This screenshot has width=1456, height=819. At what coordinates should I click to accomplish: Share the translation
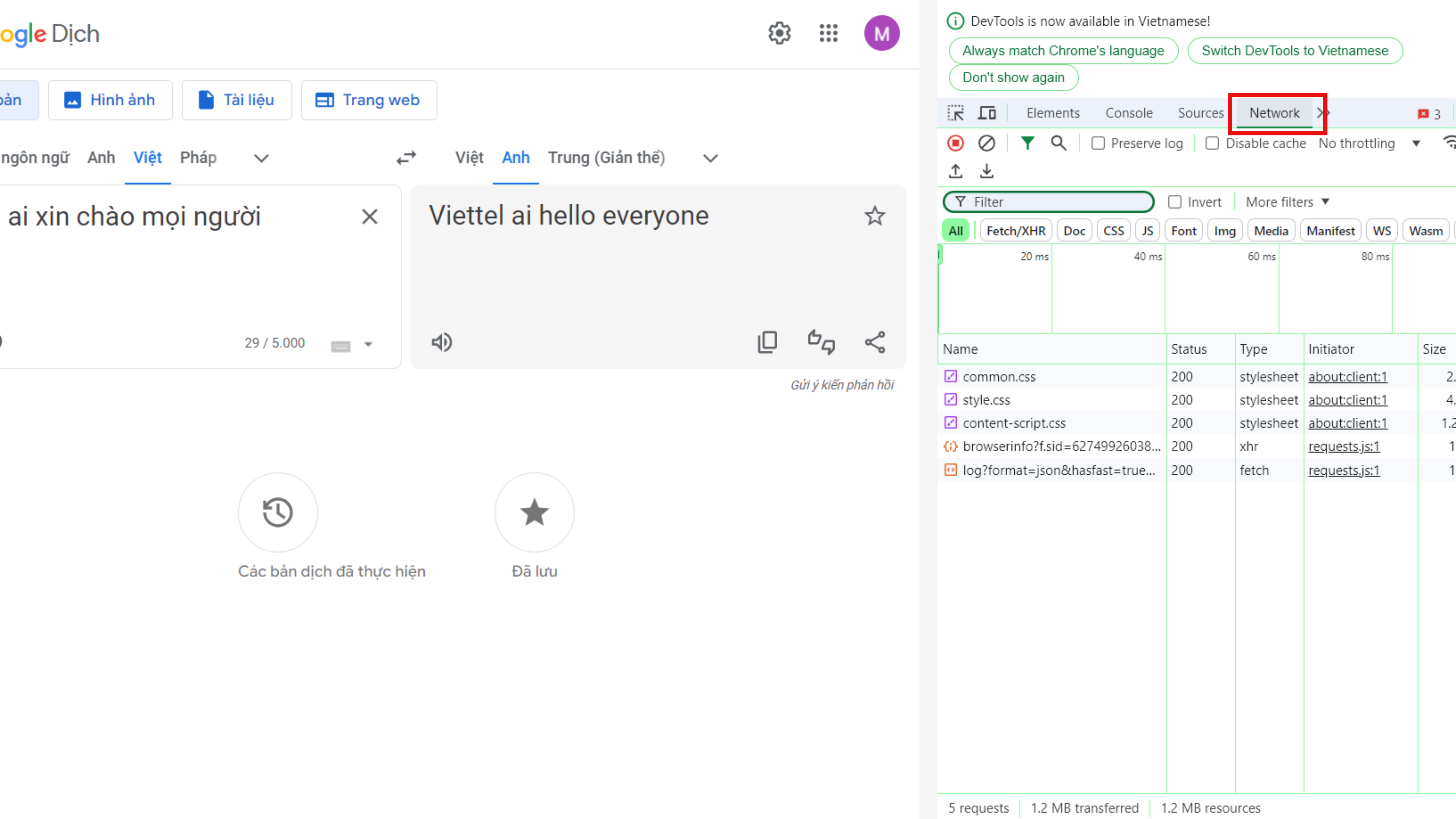click(874, 342)
